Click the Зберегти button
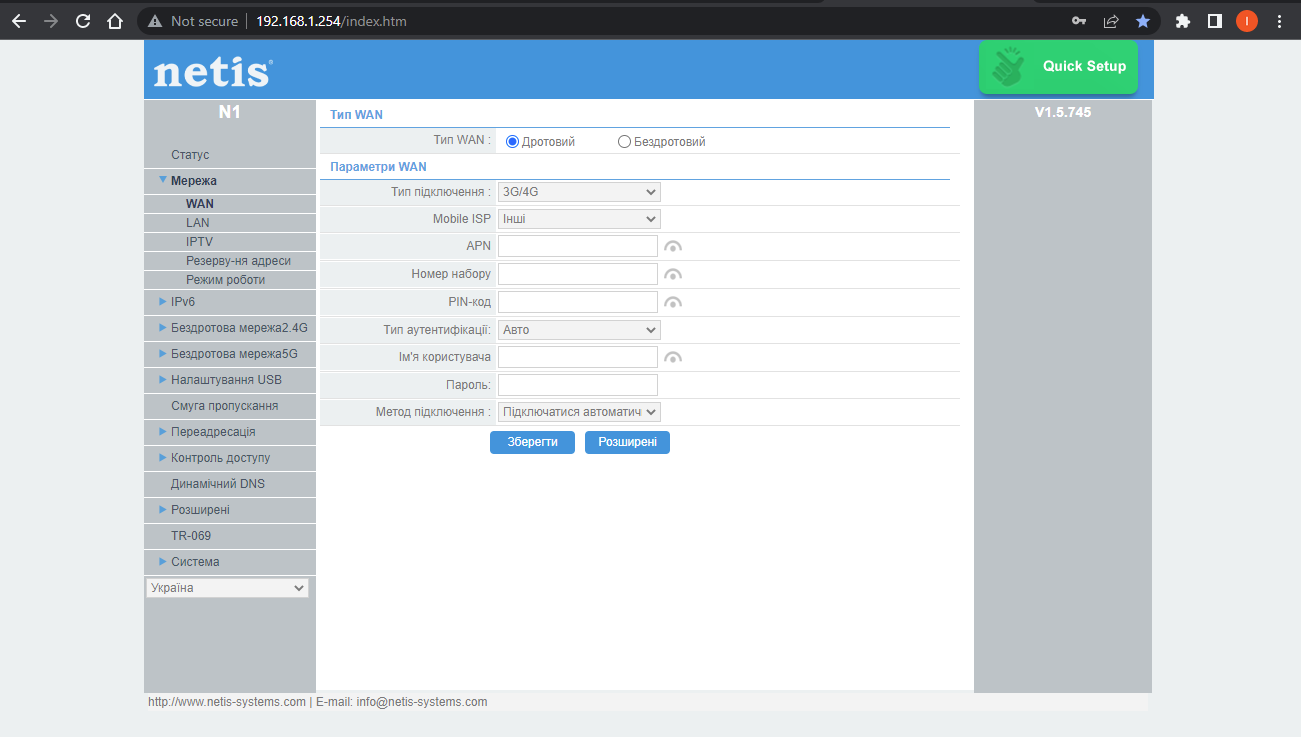Viewport: 1301px width, 737px height. tap(532, 442)
